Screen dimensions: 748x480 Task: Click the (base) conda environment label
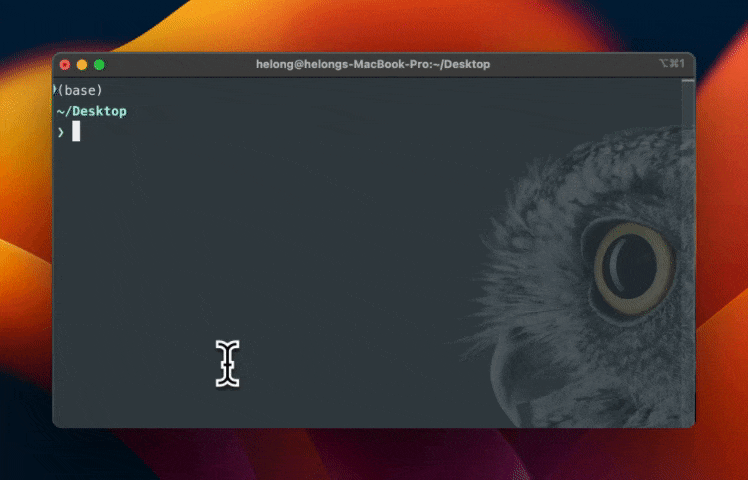(x=82, y=90)
